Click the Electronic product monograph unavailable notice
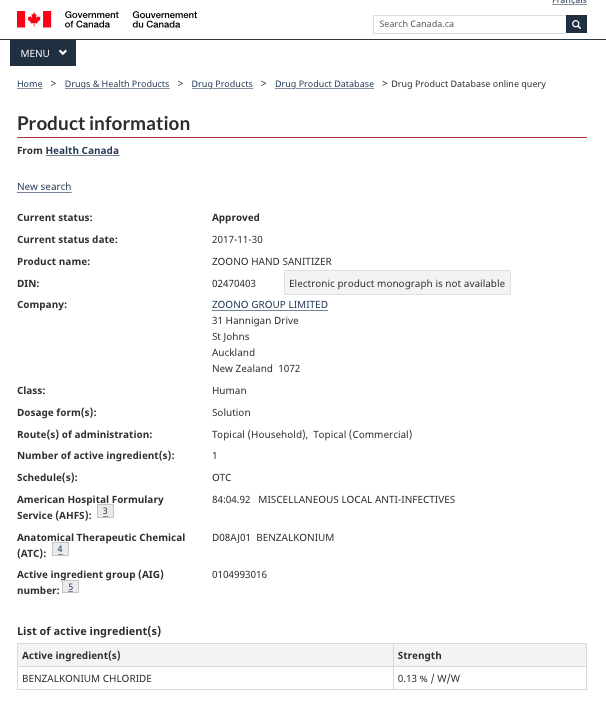This screenshot has height=711, width=606. [397, 284]
